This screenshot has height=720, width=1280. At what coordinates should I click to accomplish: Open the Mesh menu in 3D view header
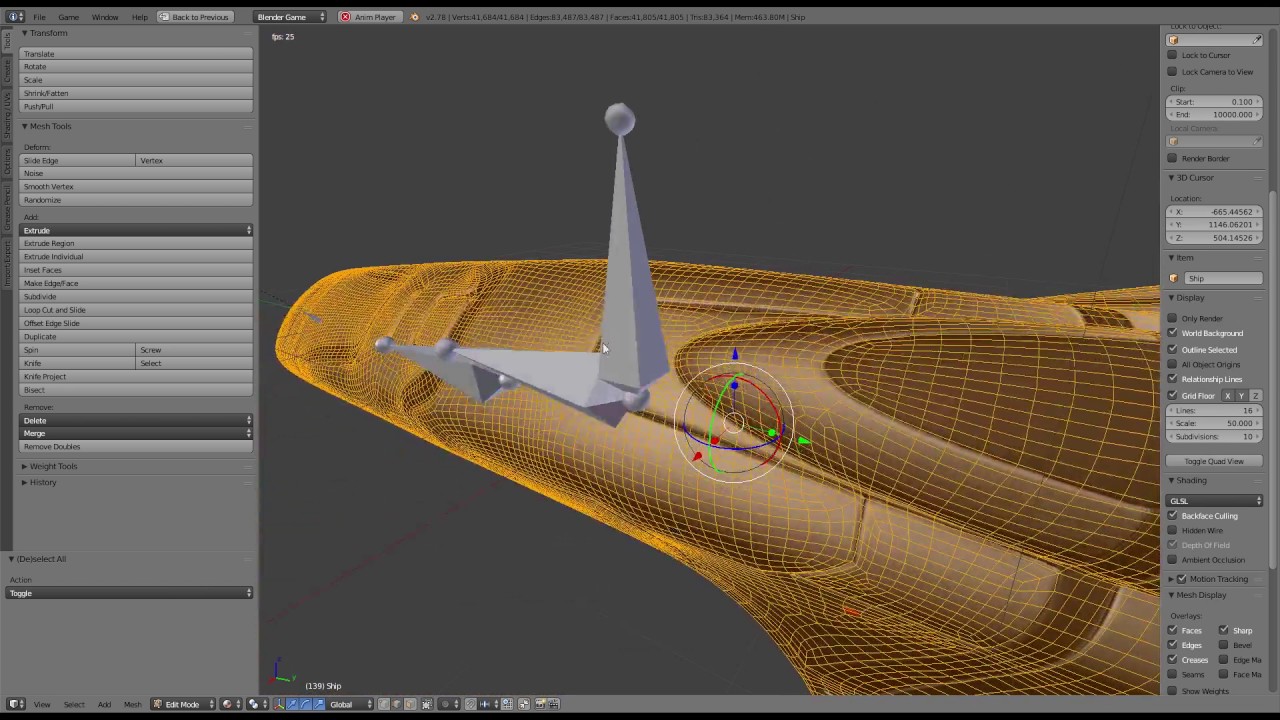(132, 704)
